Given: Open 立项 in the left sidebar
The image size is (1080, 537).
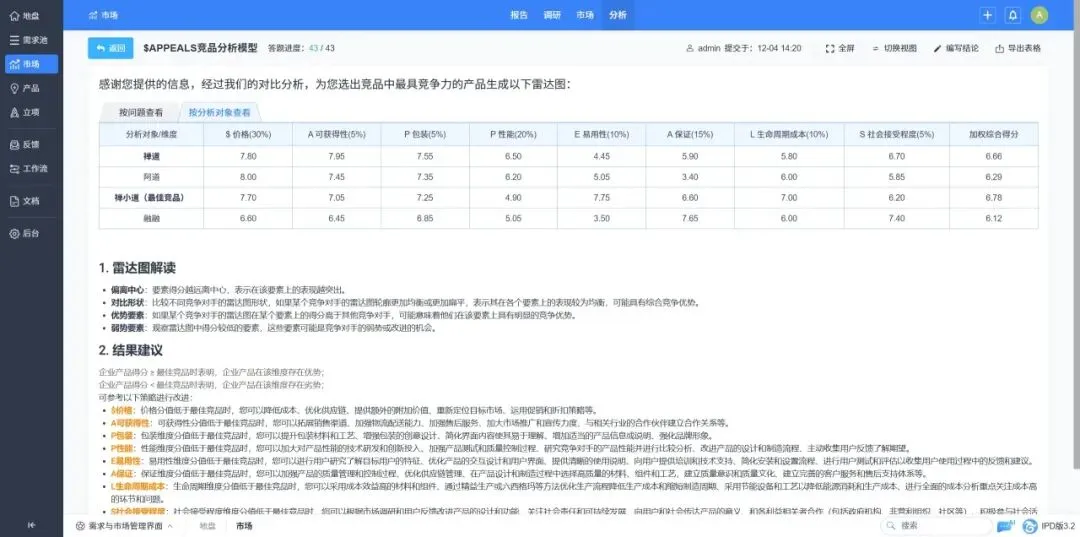Looking at the screenshot, I should (x=25, y=112).
